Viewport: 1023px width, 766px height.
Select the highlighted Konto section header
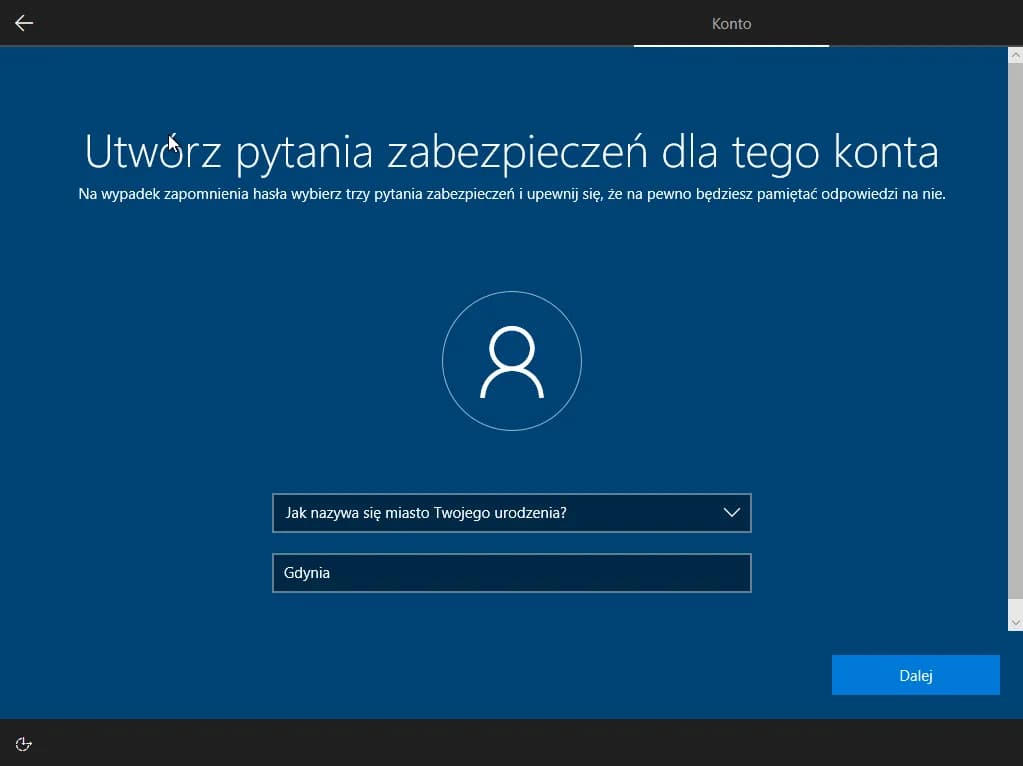pyautogui.click(x=731, y=23)
